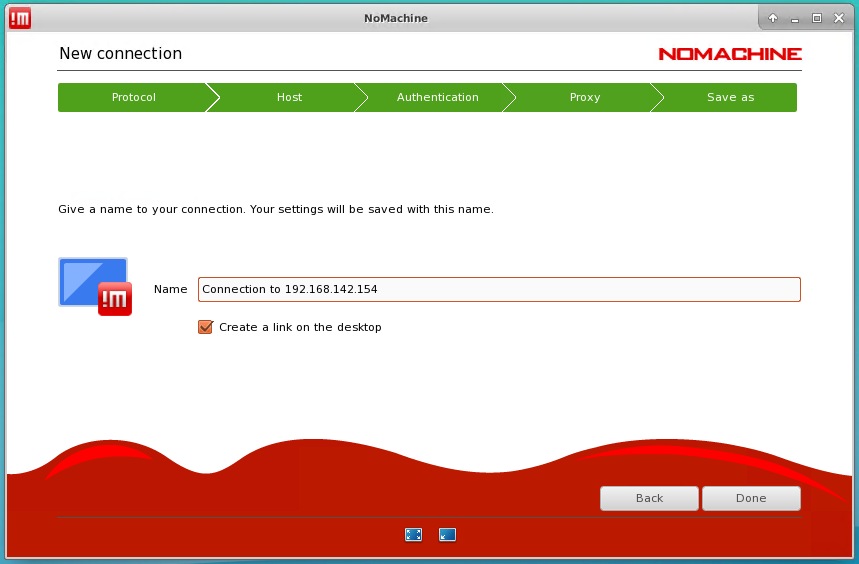Image resolution: width=859 pixels, height=564 pixels.
Task: Open the Authentication step
Action: point(437,97)
